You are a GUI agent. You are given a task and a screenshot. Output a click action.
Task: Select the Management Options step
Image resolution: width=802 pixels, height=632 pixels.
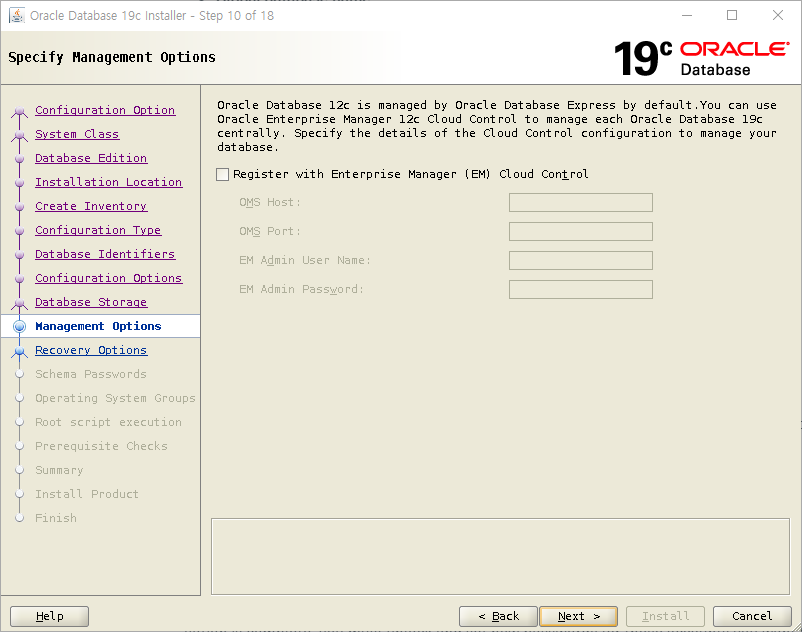98,326
